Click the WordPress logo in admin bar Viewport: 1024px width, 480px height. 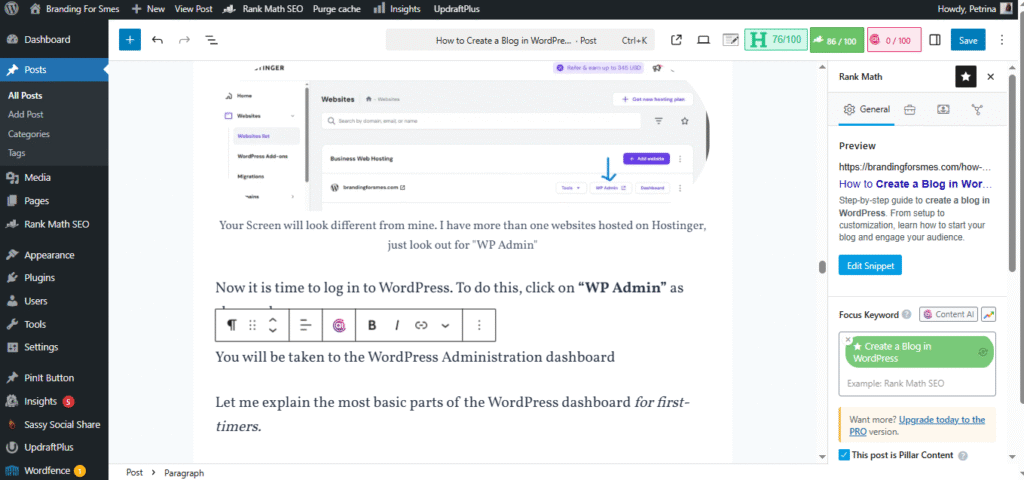coord(12,9)
